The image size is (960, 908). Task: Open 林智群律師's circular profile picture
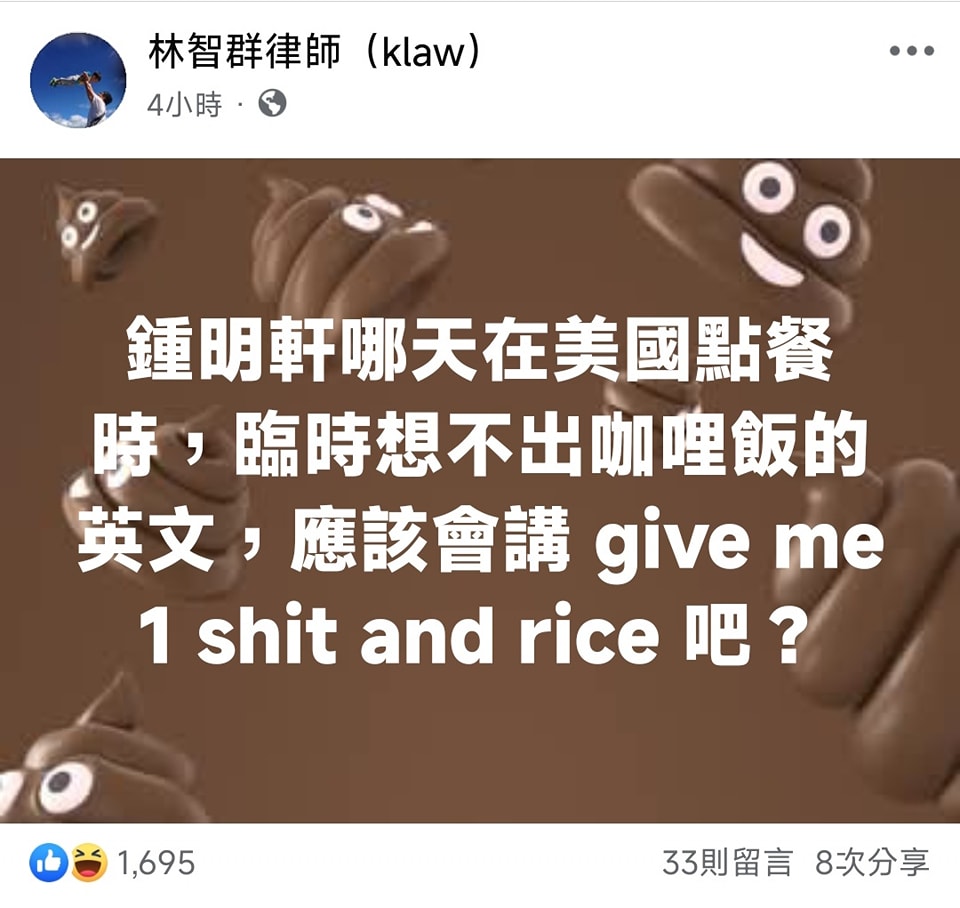[78, 80]
